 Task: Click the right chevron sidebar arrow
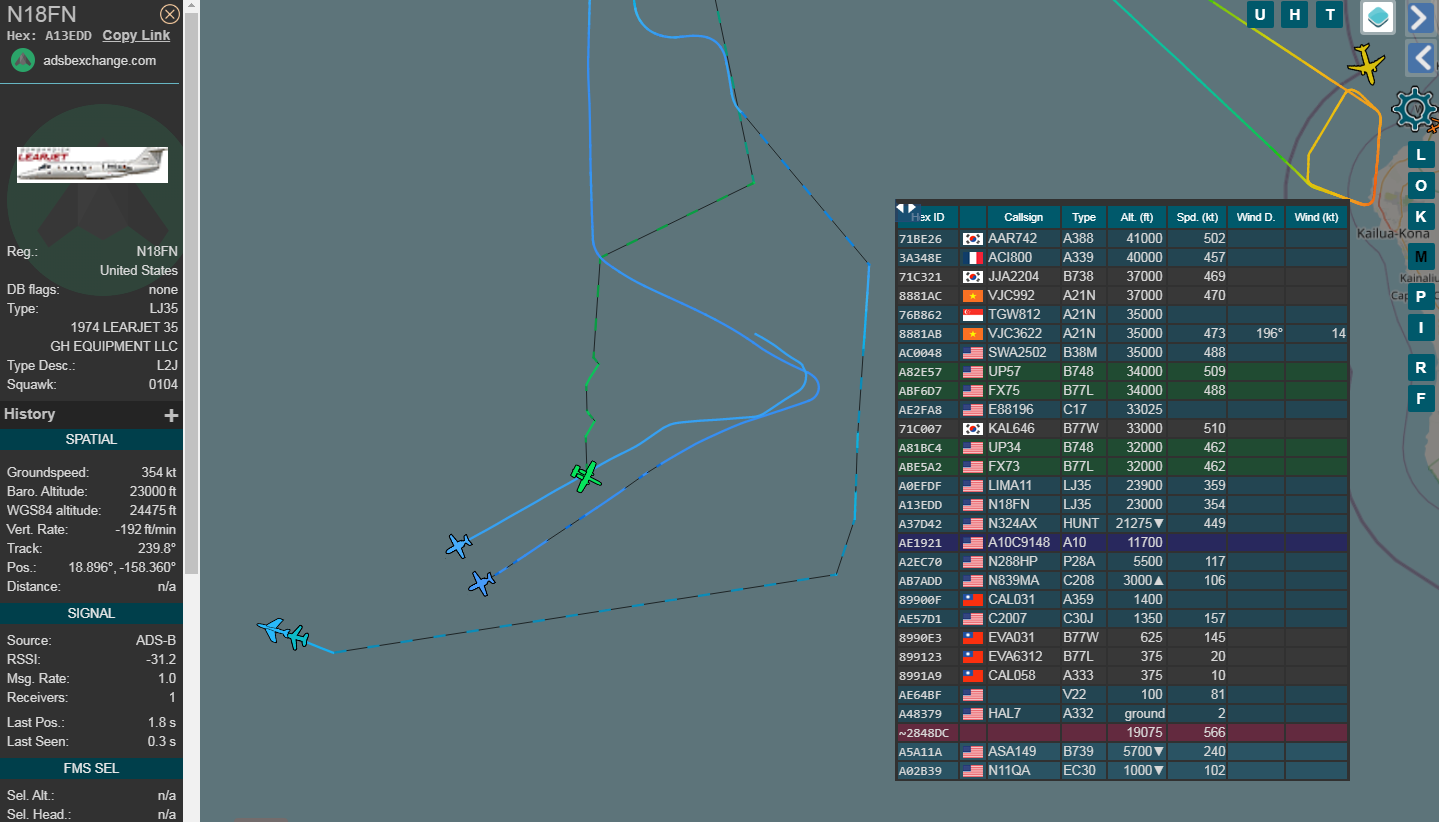[x=1421, y=17]
